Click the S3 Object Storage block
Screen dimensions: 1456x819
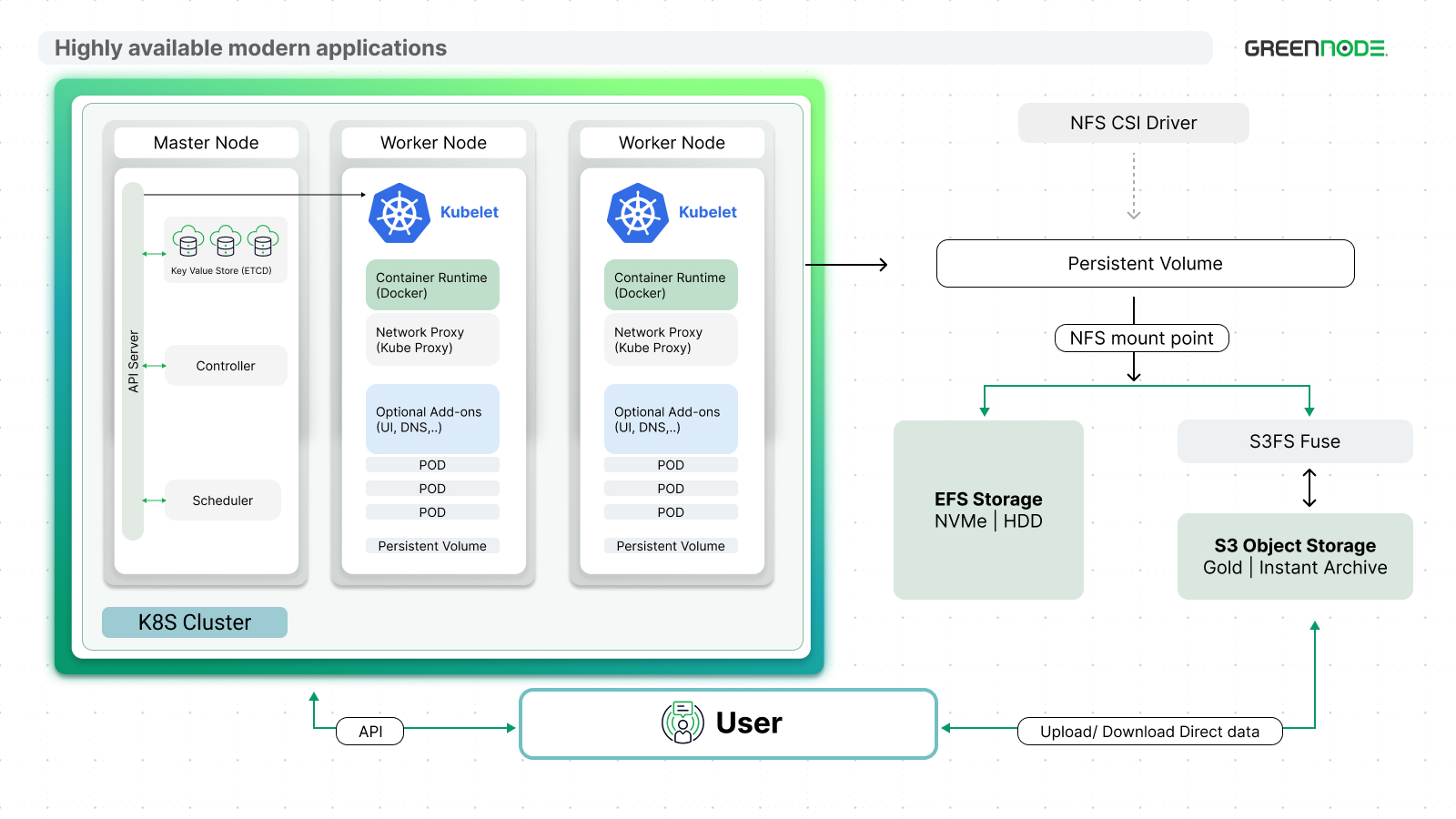1295,556
